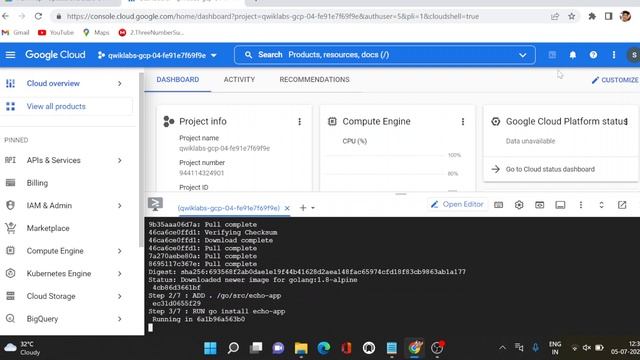Click the Cloud Shell web preview icon
The image size is (640, 360).
(x=540, y=205)
